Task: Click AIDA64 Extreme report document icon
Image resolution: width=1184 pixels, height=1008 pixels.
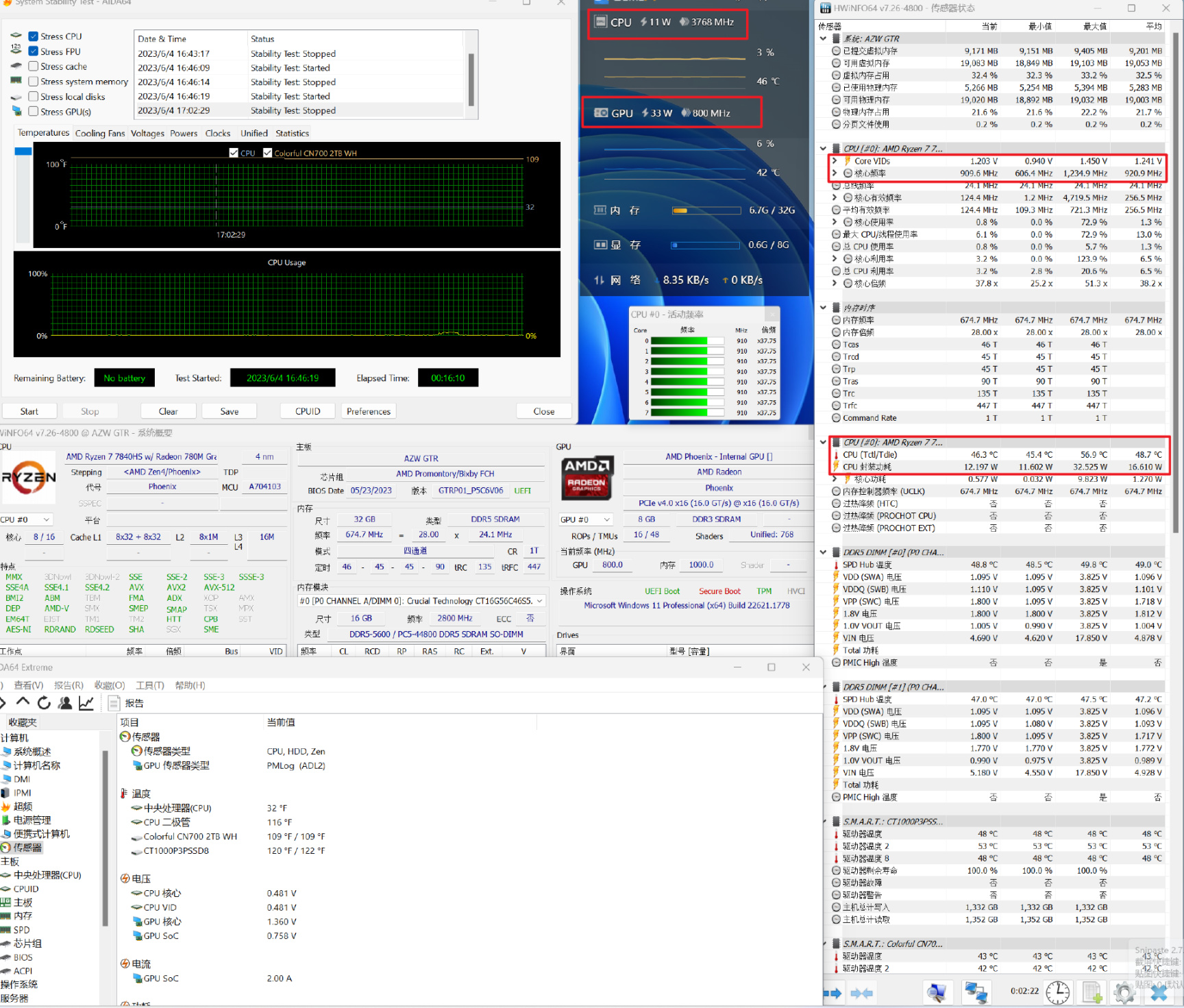Action: (114, 703)
